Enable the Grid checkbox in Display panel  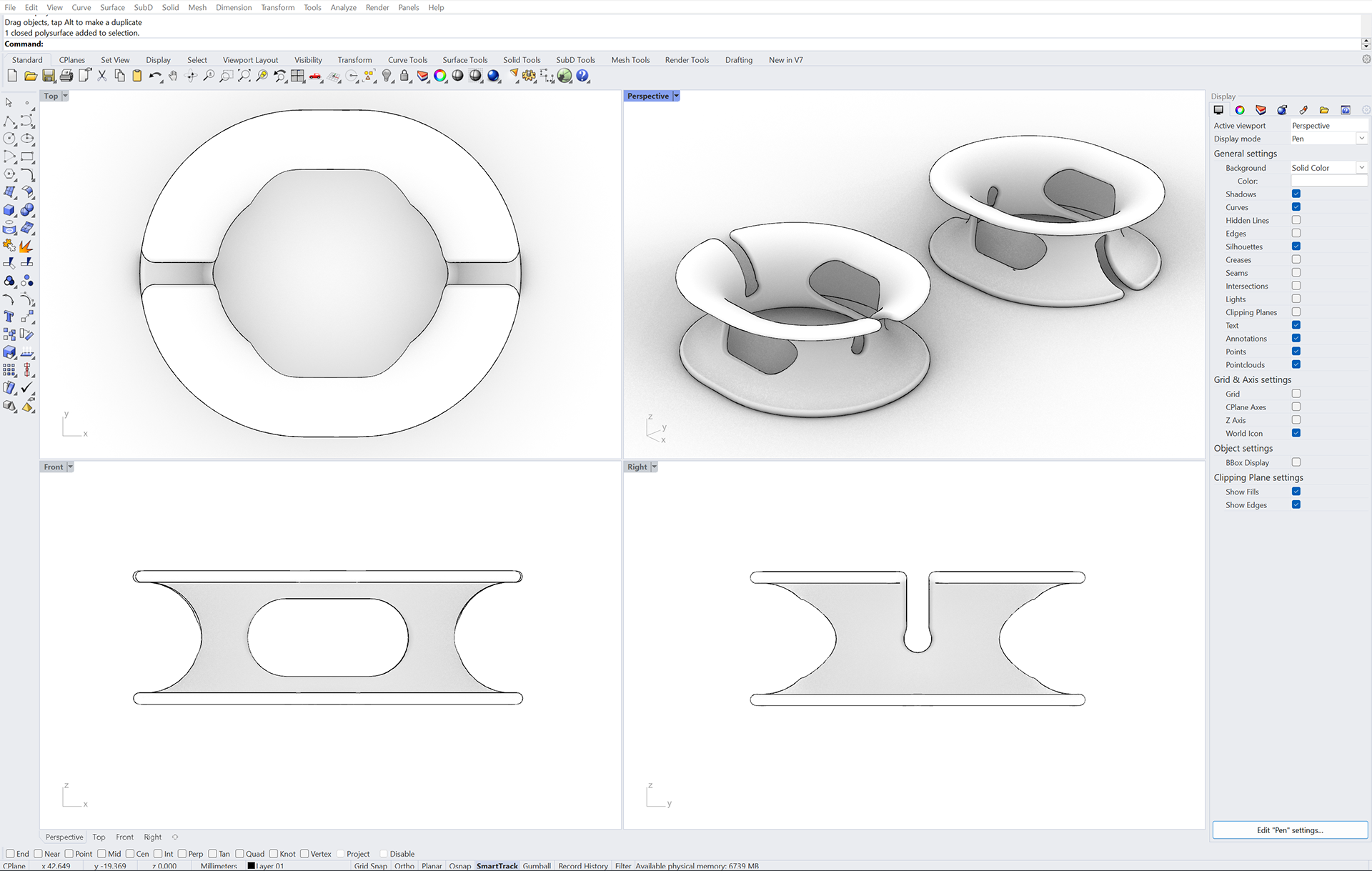click(x=1296, y=394)
